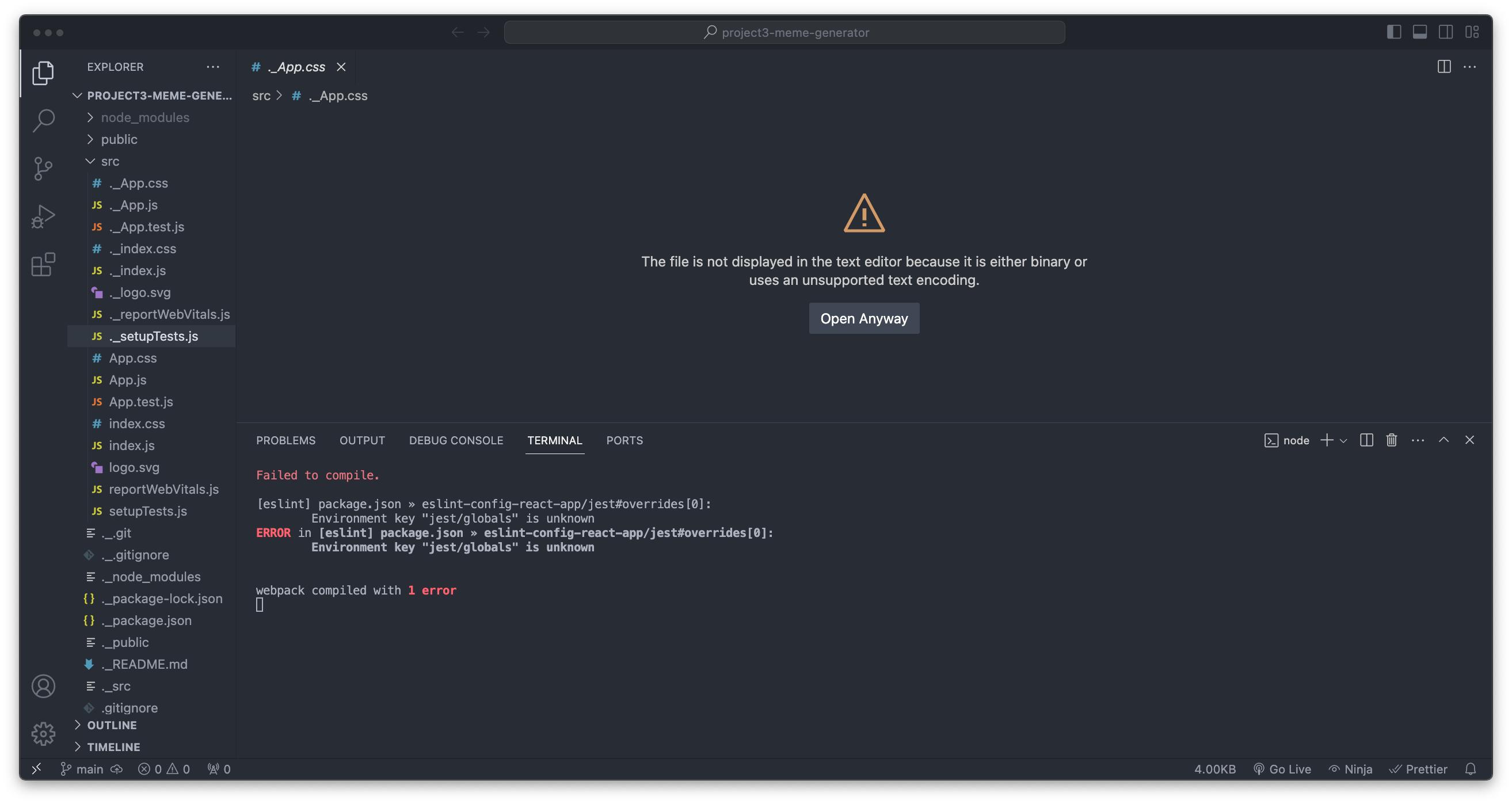Click the Open Anyway button

click(x=864, y=319)
